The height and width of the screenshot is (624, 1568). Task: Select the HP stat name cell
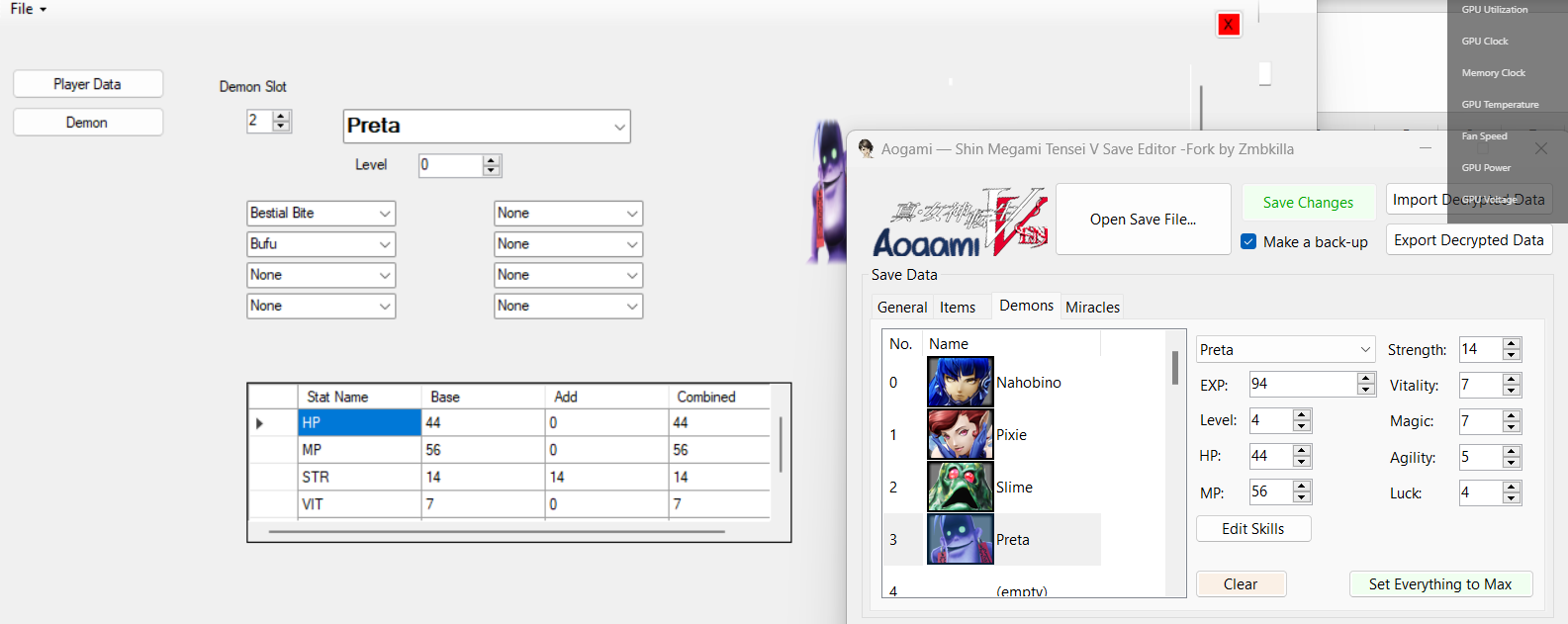coord(359,422)
